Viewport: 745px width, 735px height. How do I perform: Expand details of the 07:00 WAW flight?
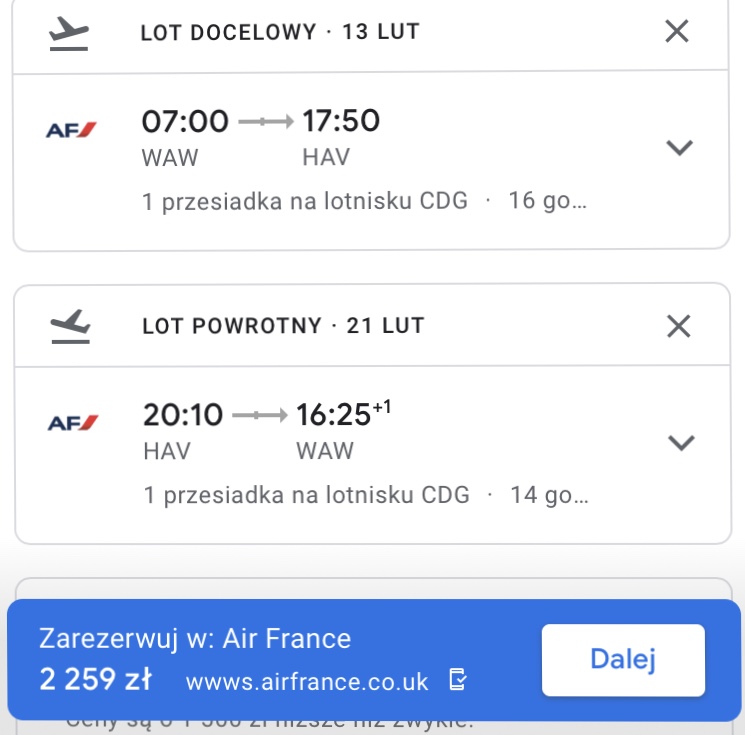tap(679, 148)
